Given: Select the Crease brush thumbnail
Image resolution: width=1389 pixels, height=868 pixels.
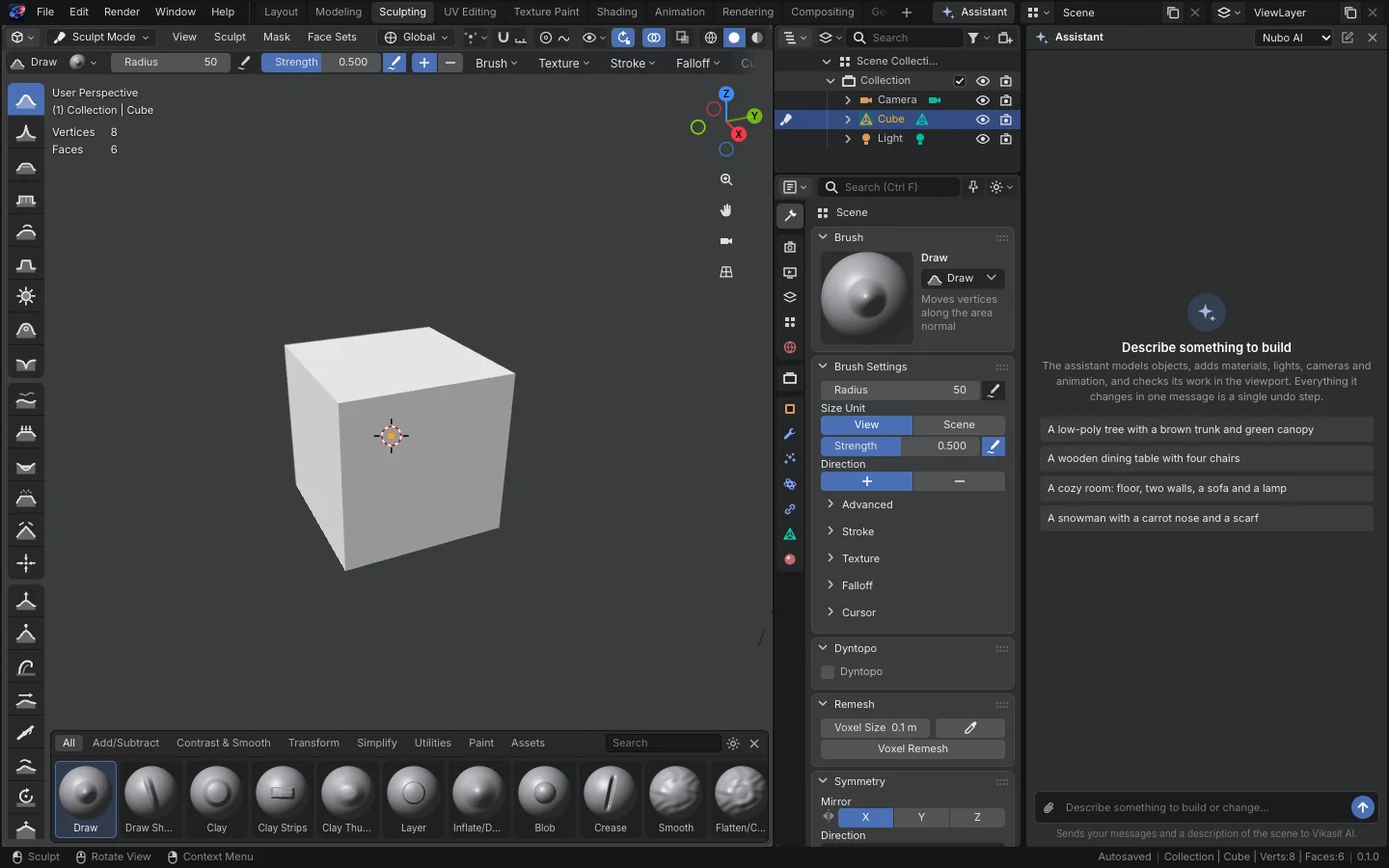Looking at the screenshot, I should 611,800.
